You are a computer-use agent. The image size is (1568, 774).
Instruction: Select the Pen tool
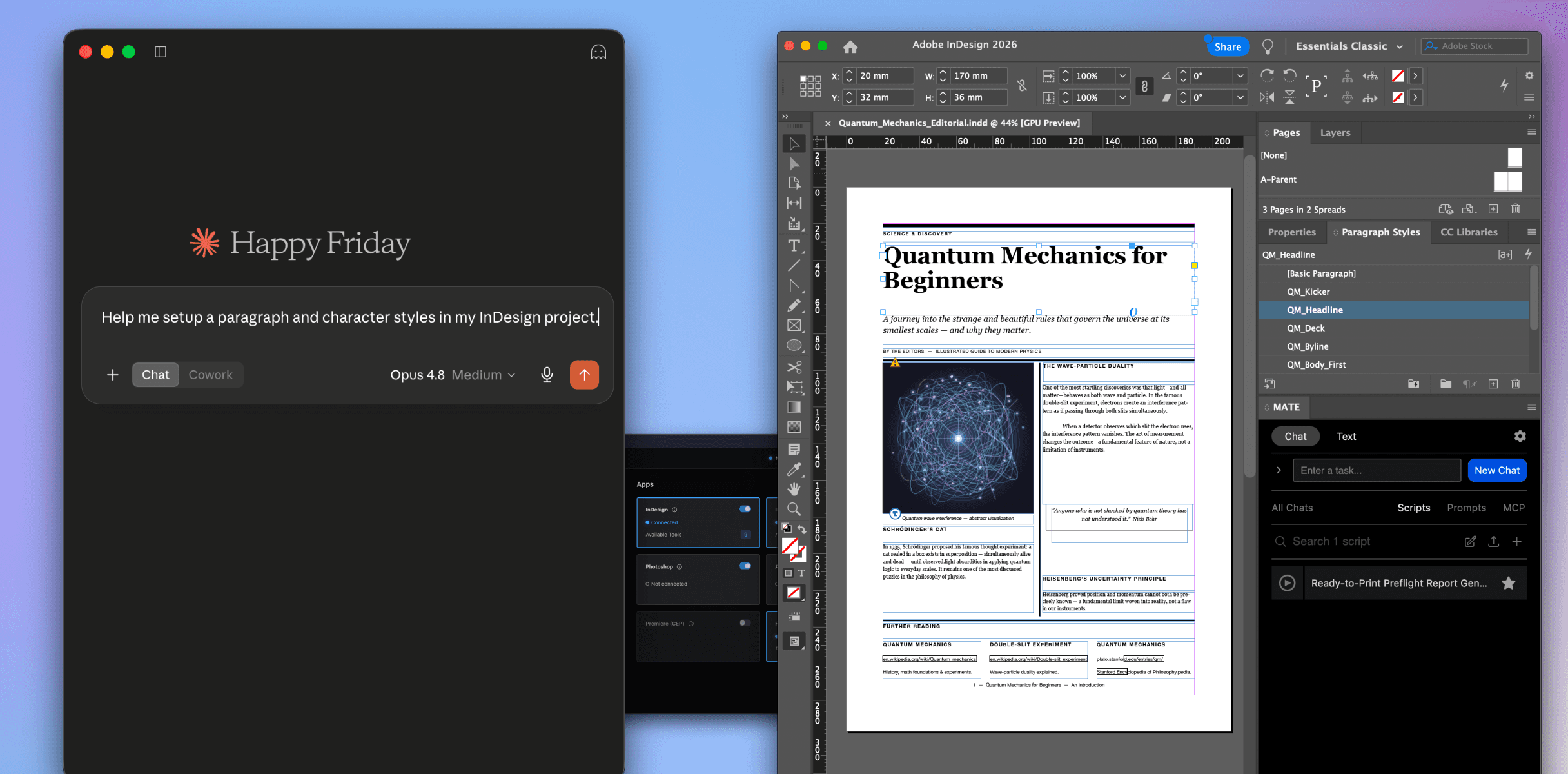pos(794,285)
